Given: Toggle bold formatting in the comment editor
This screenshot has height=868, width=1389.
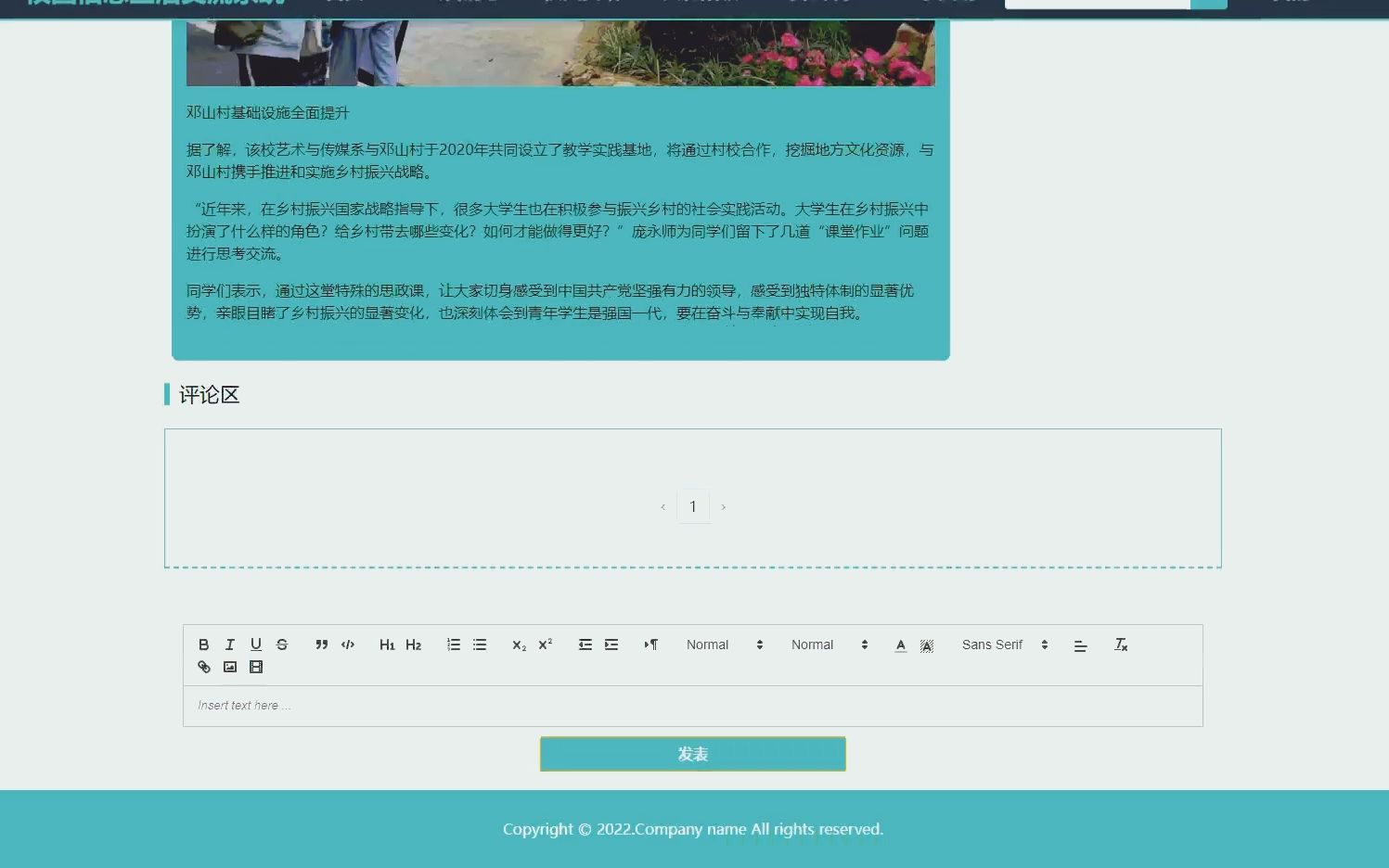Looking at the screenshot, I should [203, 645].
